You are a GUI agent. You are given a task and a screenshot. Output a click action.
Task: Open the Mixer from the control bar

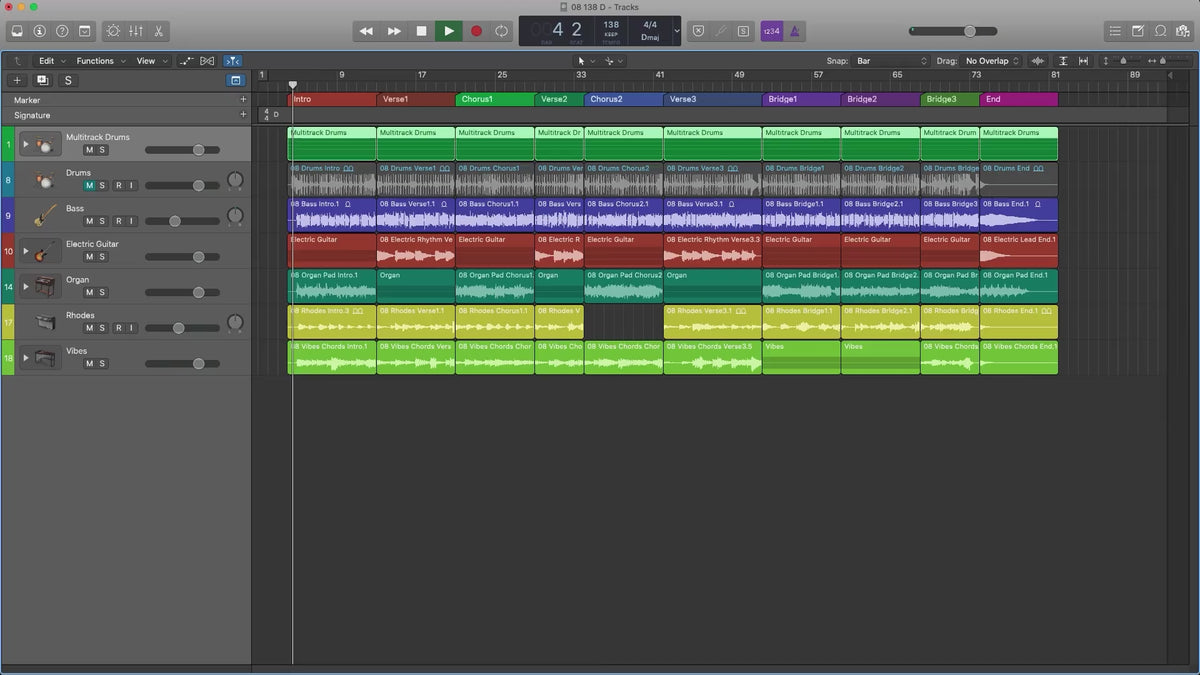[136, 31]
